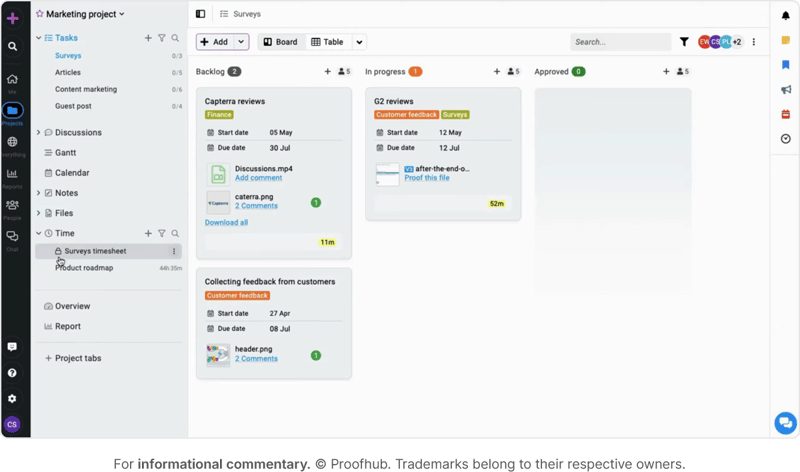Open Surveys timesheet three-dot options
The height and width of the screenshot is (472, 800).
pos(174,251)
